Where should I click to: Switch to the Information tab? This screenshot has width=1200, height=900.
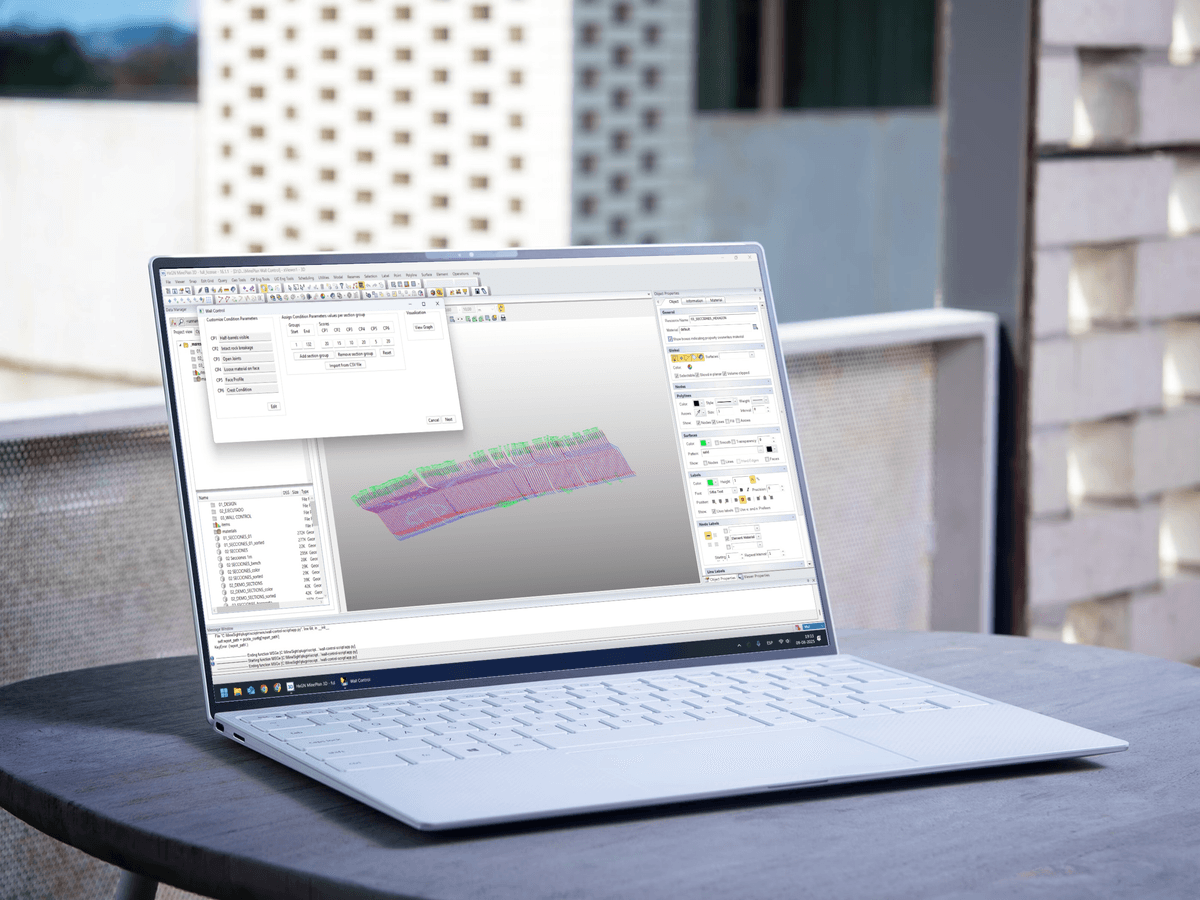pyautogui.click(x=695, y=301)
